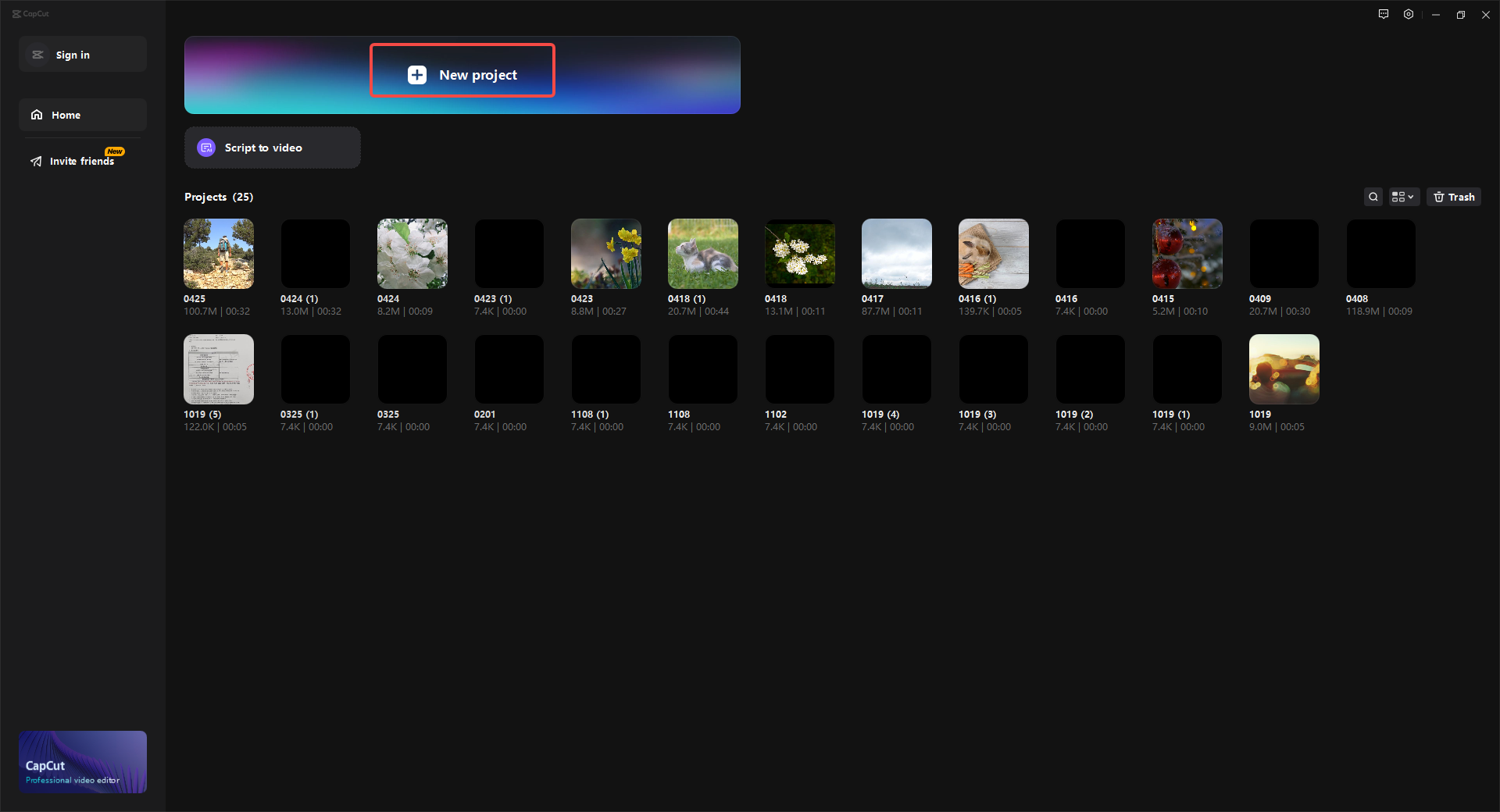This screenshot has width=1500, height=812.
Task: Open the 1102 project thumbnail
Action: pyautogui.click(x=800, y=369)
